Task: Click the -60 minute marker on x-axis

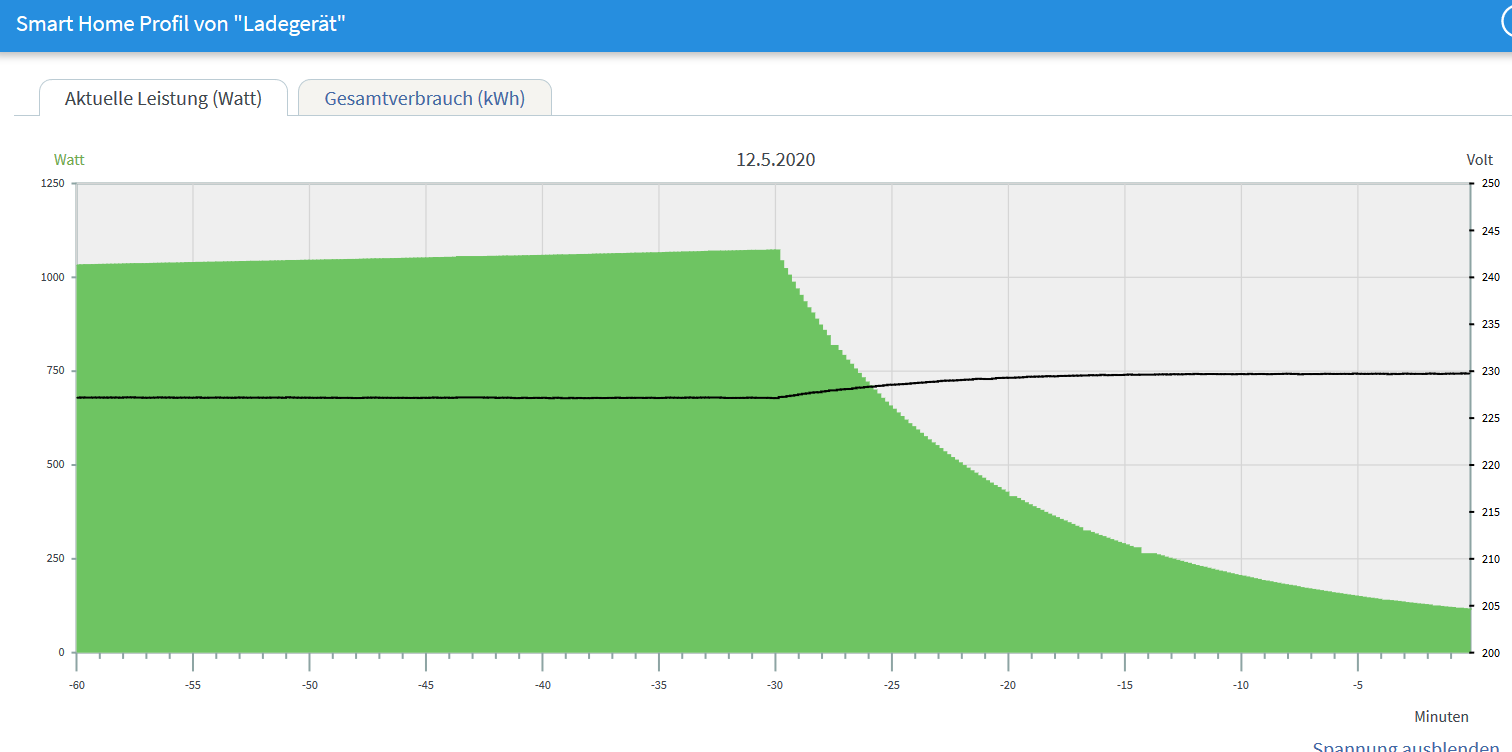Action: coord(76,685)
